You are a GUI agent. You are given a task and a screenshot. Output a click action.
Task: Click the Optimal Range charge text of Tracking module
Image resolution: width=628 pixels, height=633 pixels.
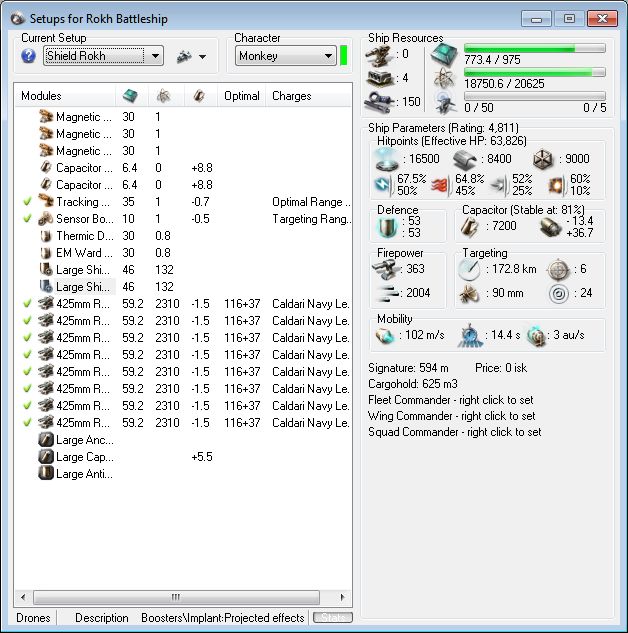311,201
